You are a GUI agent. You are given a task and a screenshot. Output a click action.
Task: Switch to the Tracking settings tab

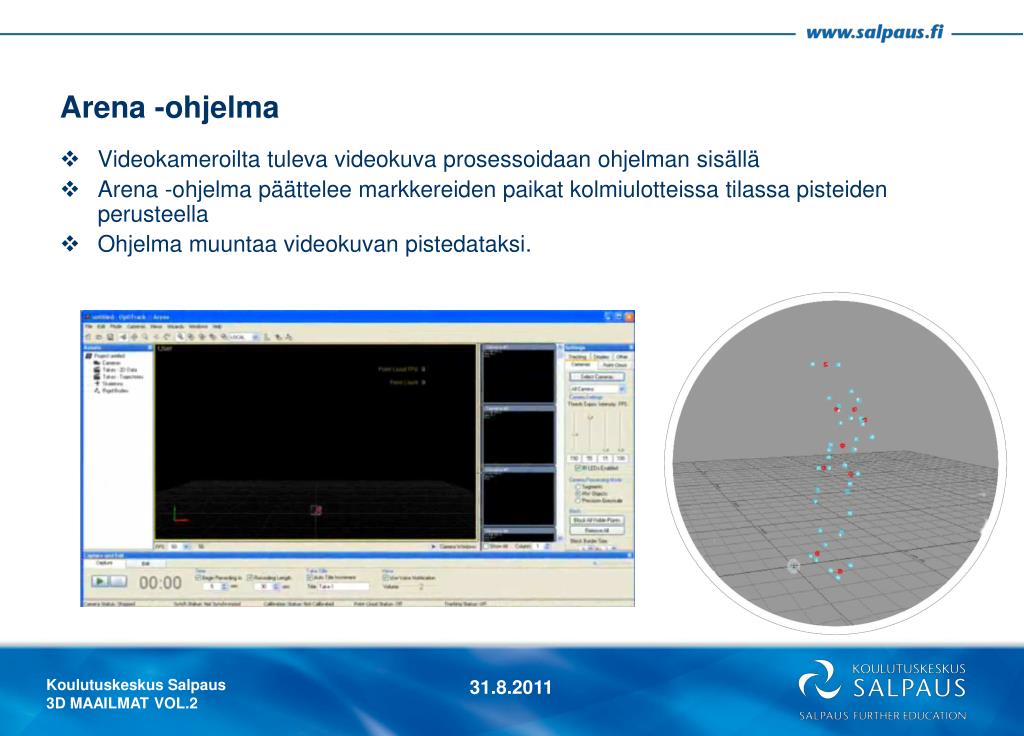coord(577,357)
